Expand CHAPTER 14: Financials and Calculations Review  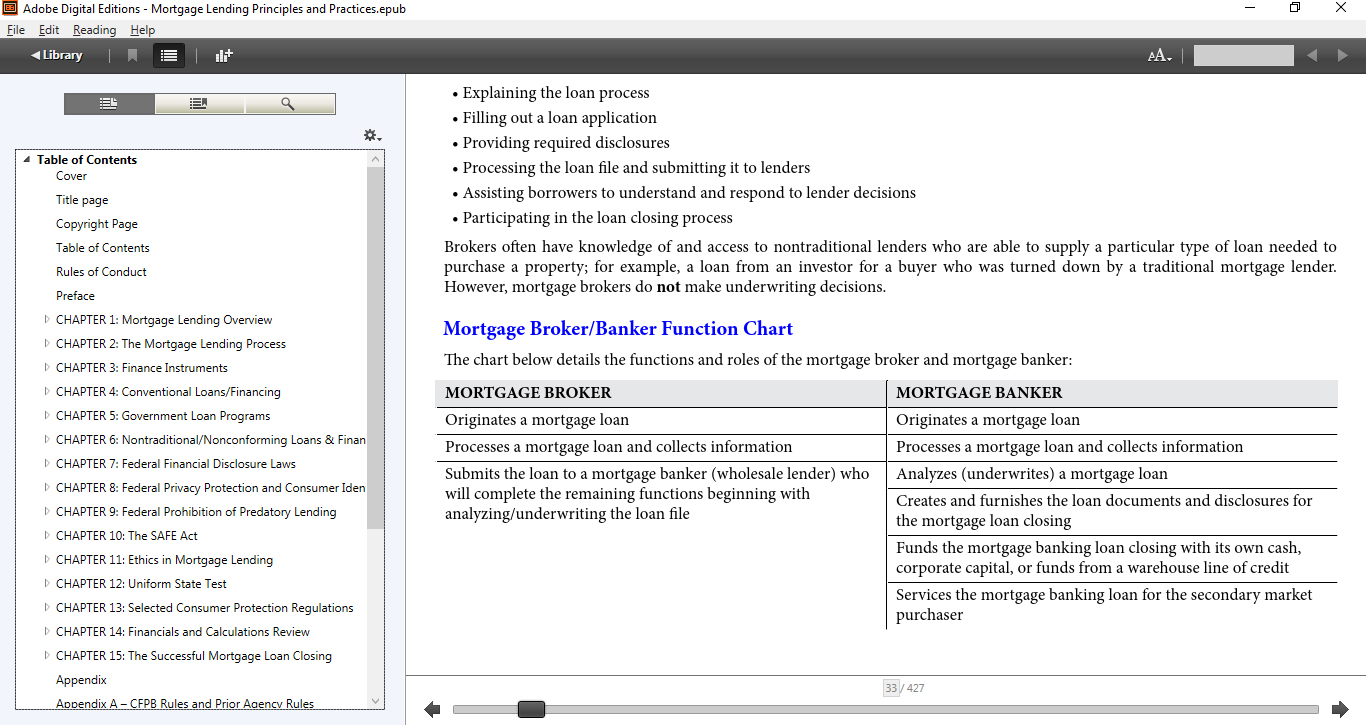pyautogui.click(x=47, y=632)
